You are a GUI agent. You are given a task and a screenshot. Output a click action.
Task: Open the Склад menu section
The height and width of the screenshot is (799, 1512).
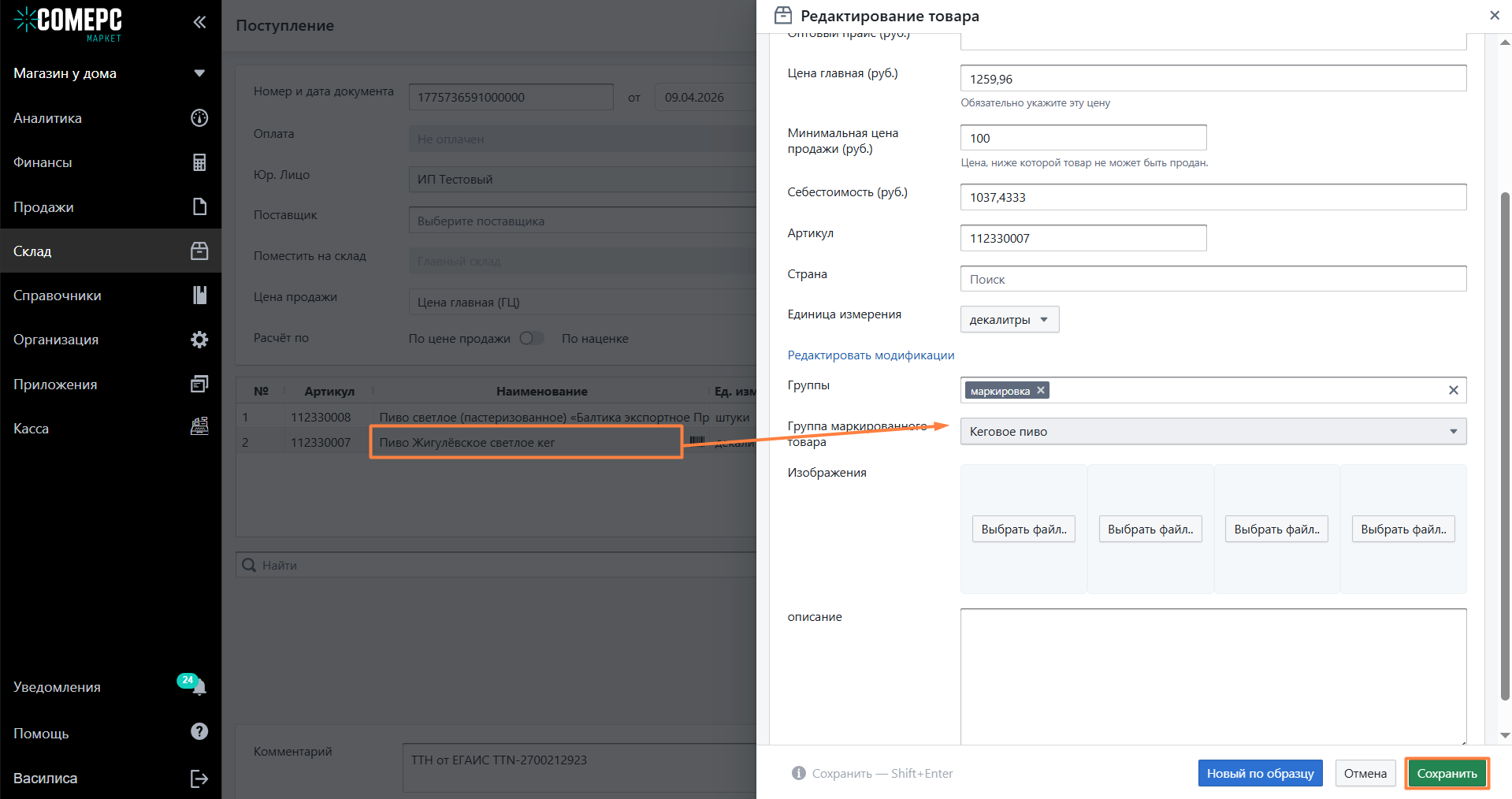(110, 251)
